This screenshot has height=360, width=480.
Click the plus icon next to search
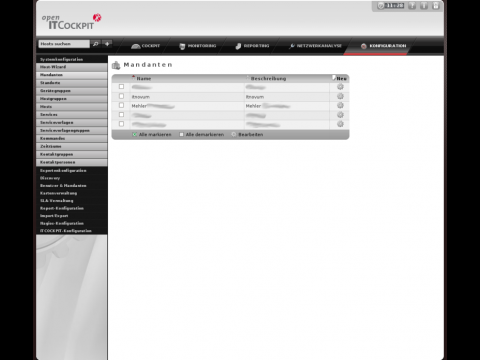pyautogui.click(x=107, y=44)
